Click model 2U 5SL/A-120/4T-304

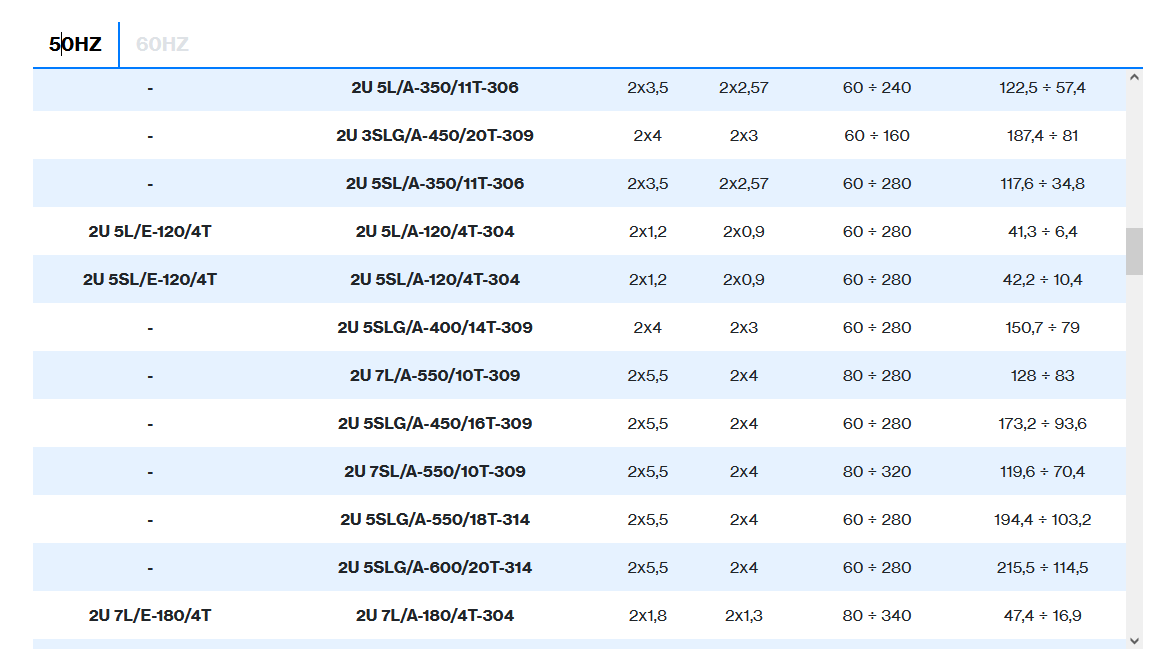(434, 279)
